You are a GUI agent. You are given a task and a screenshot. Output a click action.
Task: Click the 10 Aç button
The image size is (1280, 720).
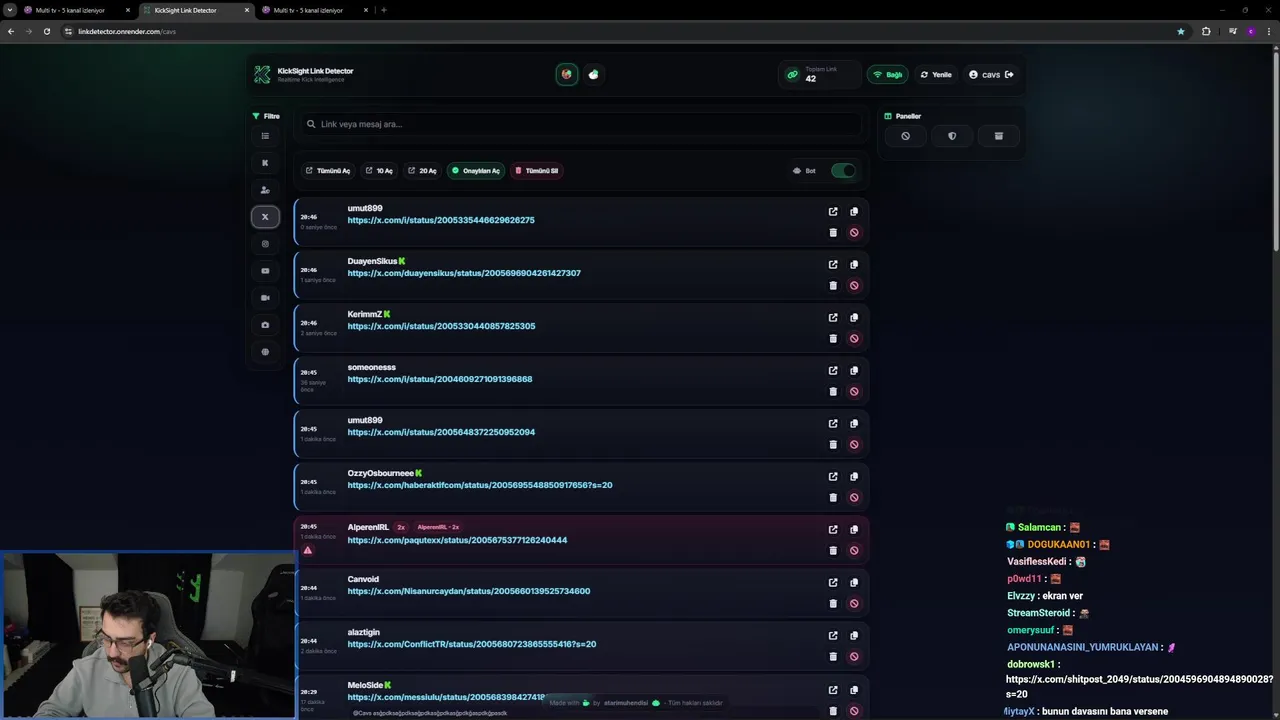pos(379,171)
